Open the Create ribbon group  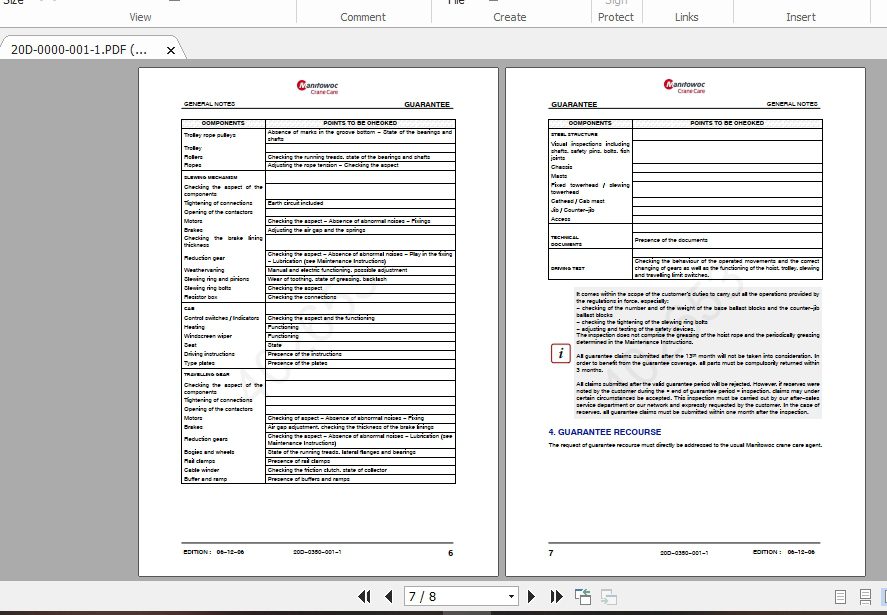(510, 17)
